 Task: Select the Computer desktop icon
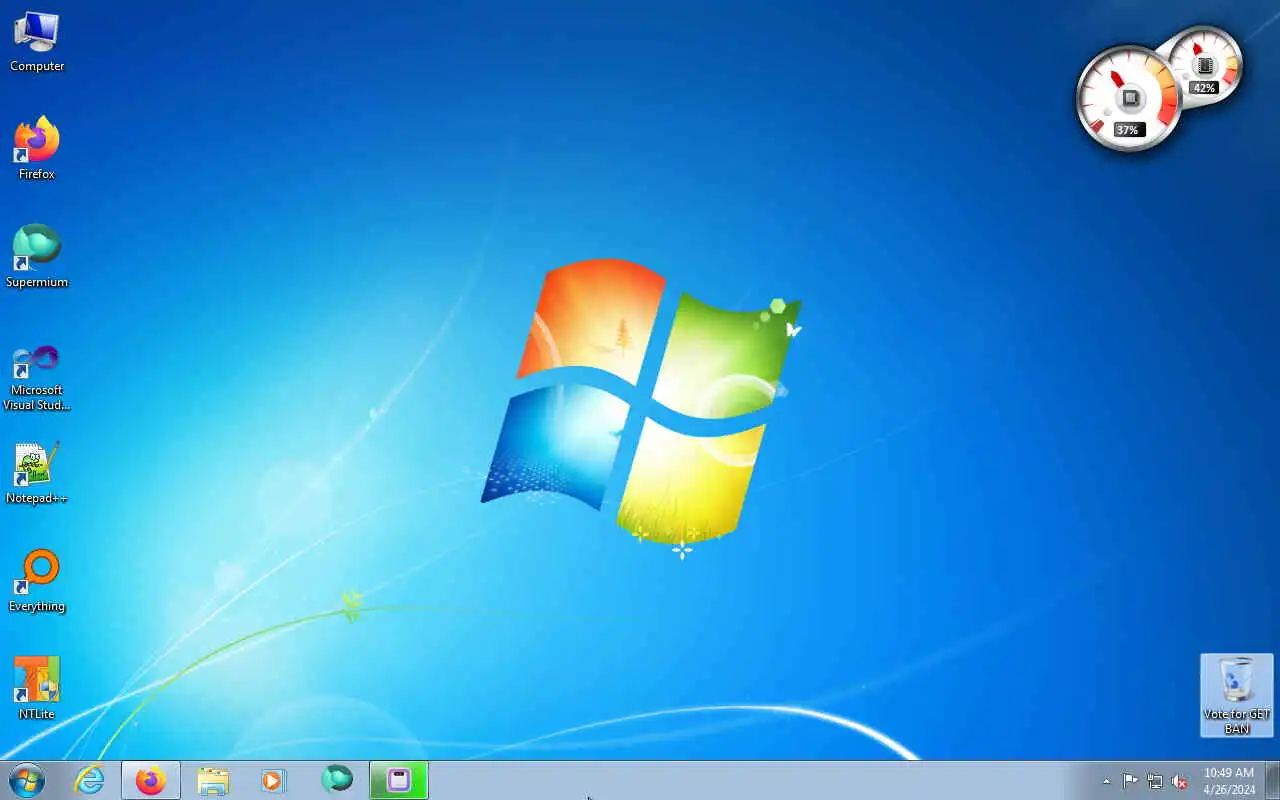click(x=37, y=42)
